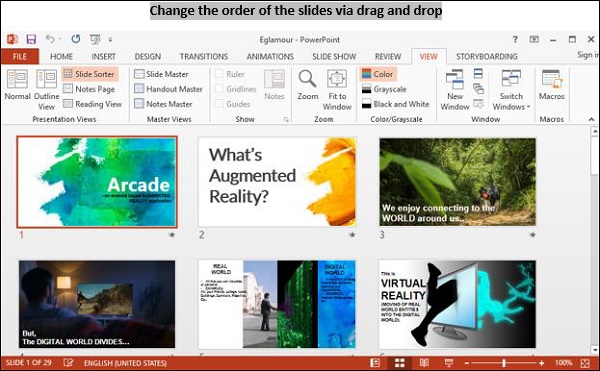Open the Zoom dialog magnifier
Screen dimensions: 600x371
point(308,85)
